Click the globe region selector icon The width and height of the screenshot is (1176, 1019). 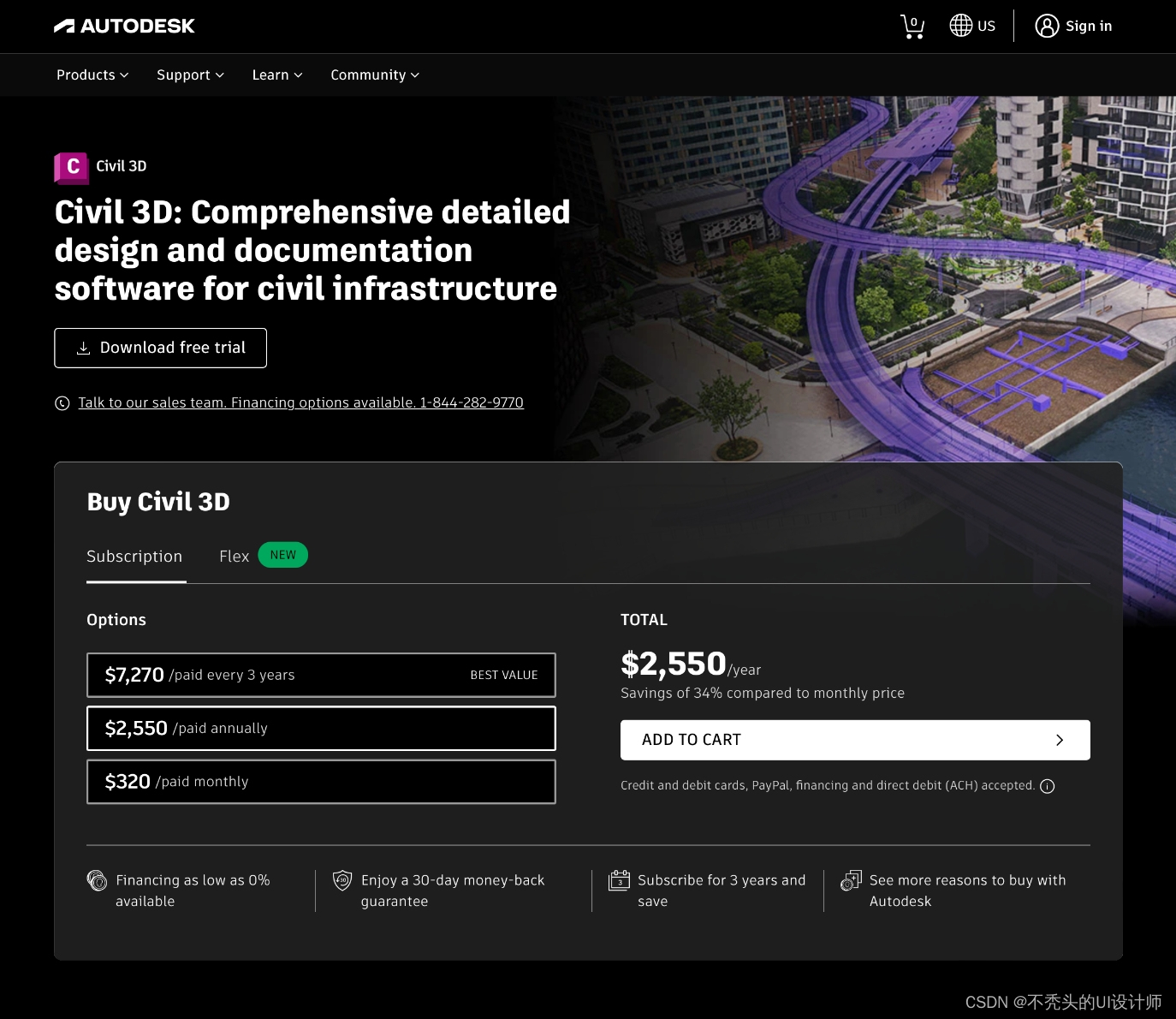pyautogui.click(x=960, y=26)
